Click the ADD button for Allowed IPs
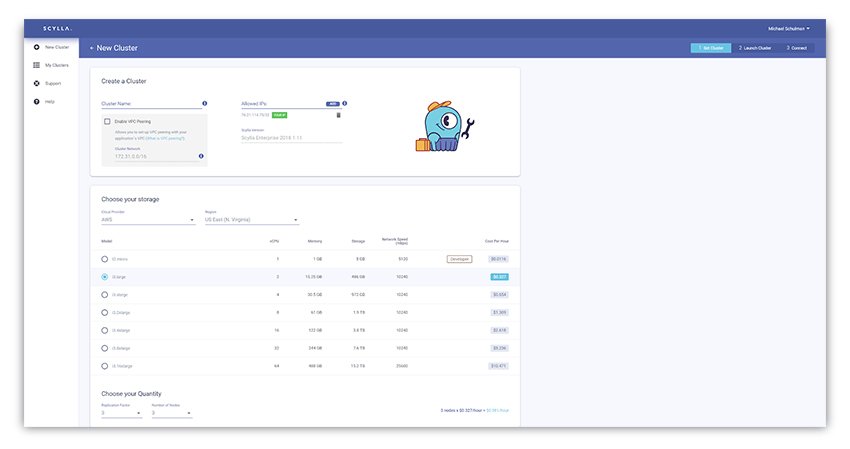850x449 pixels. click(x=333, y=103)
